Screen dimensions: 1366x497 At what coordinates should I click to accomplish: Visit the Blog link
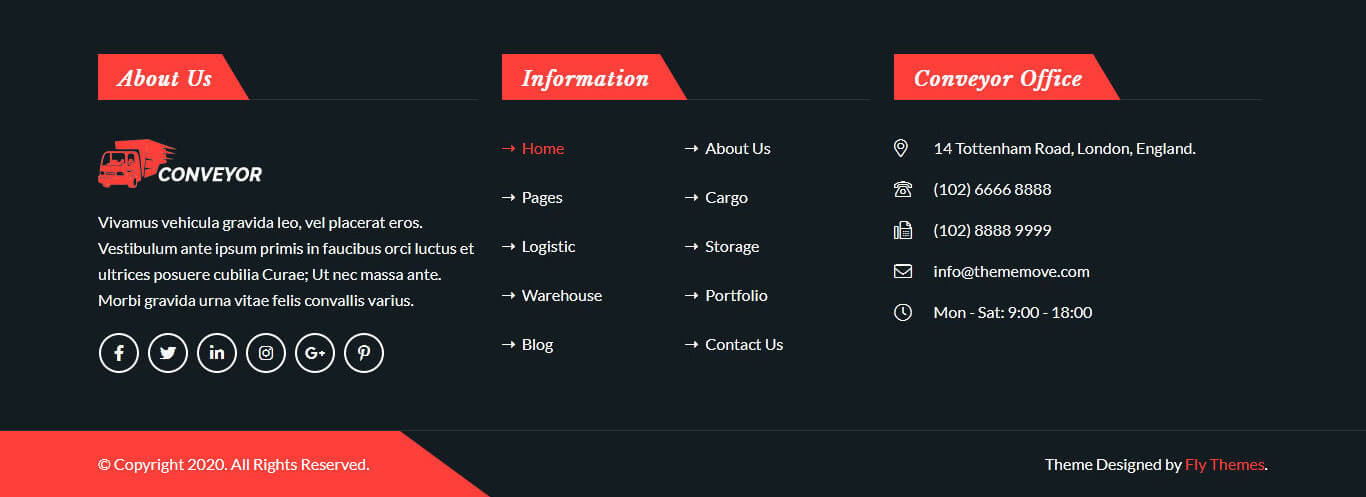coord(537,344)
